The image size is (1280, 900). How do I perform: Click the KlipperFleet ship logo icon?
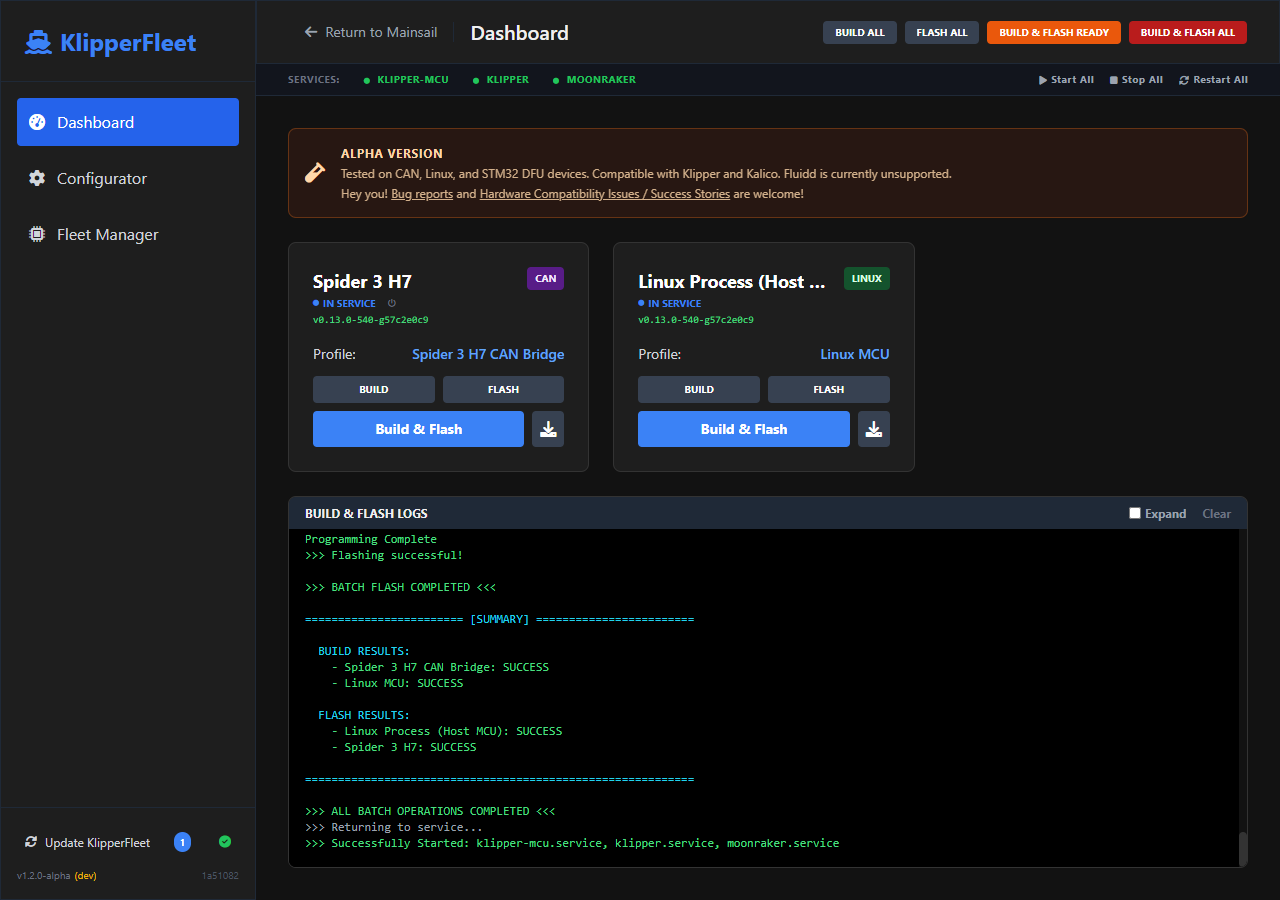point(38,43)
